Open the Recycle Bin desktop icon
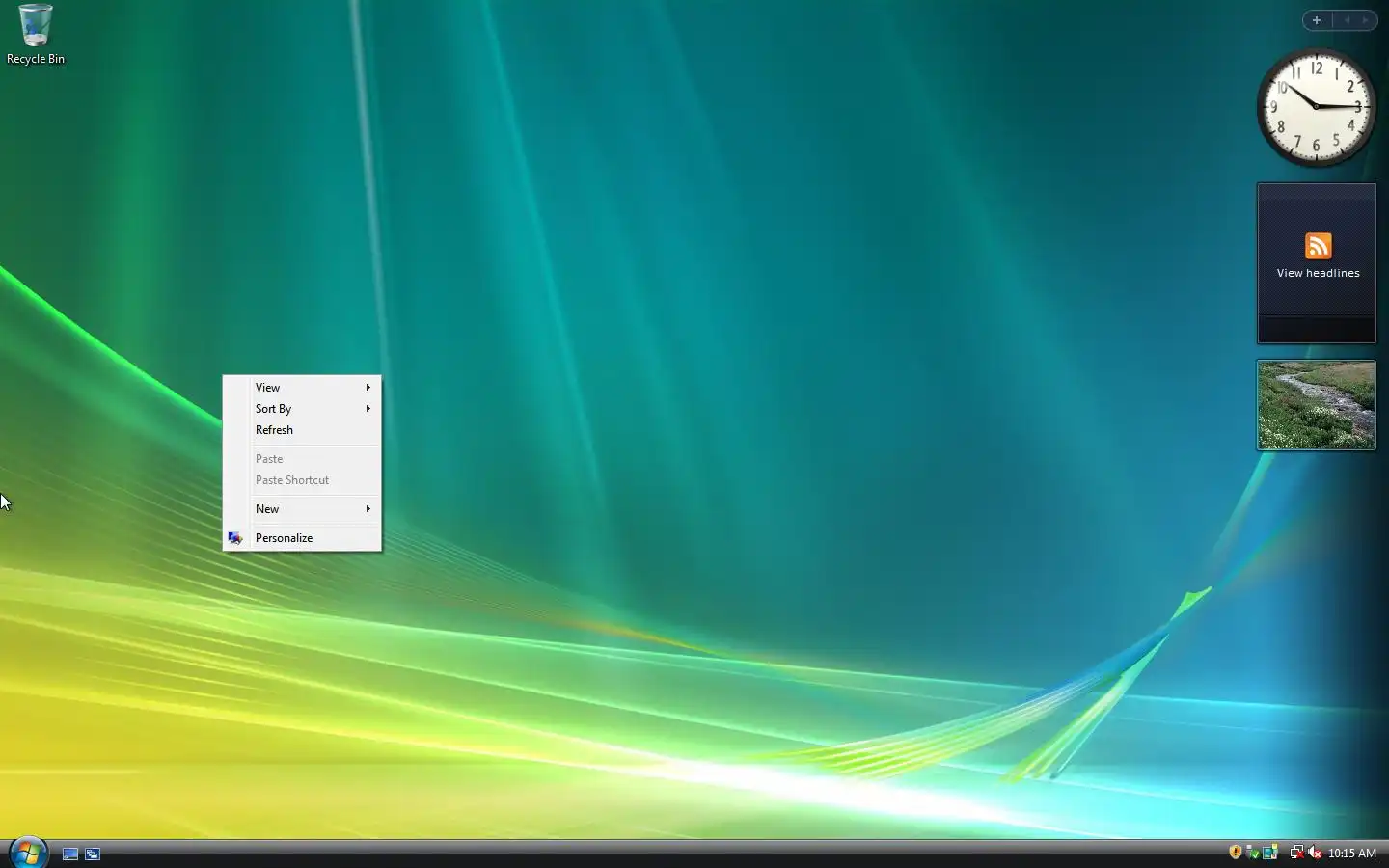This screenshot has height=868, width=1389. coord(35,35)
